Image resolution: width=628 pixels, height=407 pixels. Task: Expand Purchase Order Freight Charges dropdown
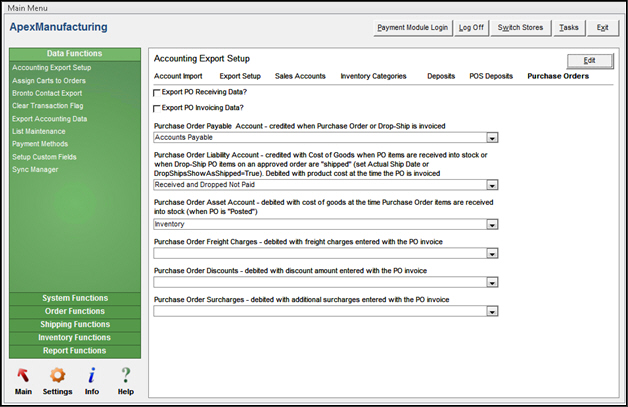pyautogui.click(x=491, y=254)
